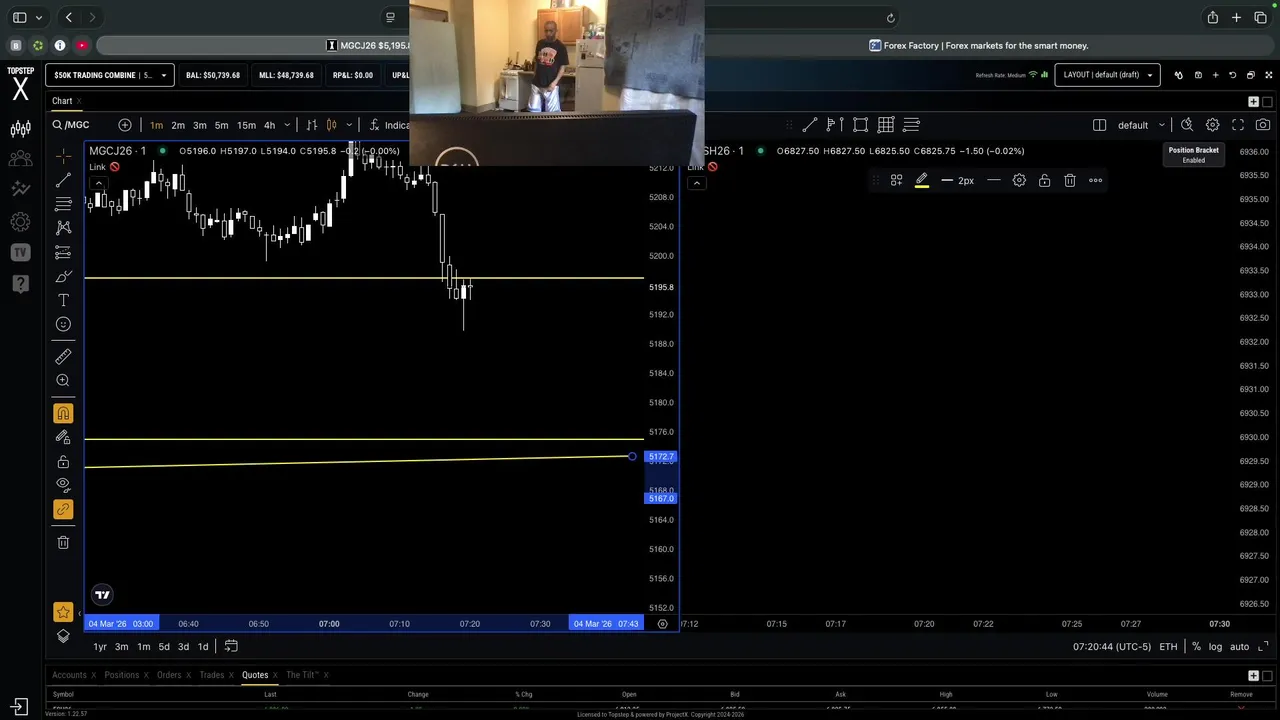The image size is (1280, 720).
Task: Open the default template dropdown
Action: [1141, 125]
